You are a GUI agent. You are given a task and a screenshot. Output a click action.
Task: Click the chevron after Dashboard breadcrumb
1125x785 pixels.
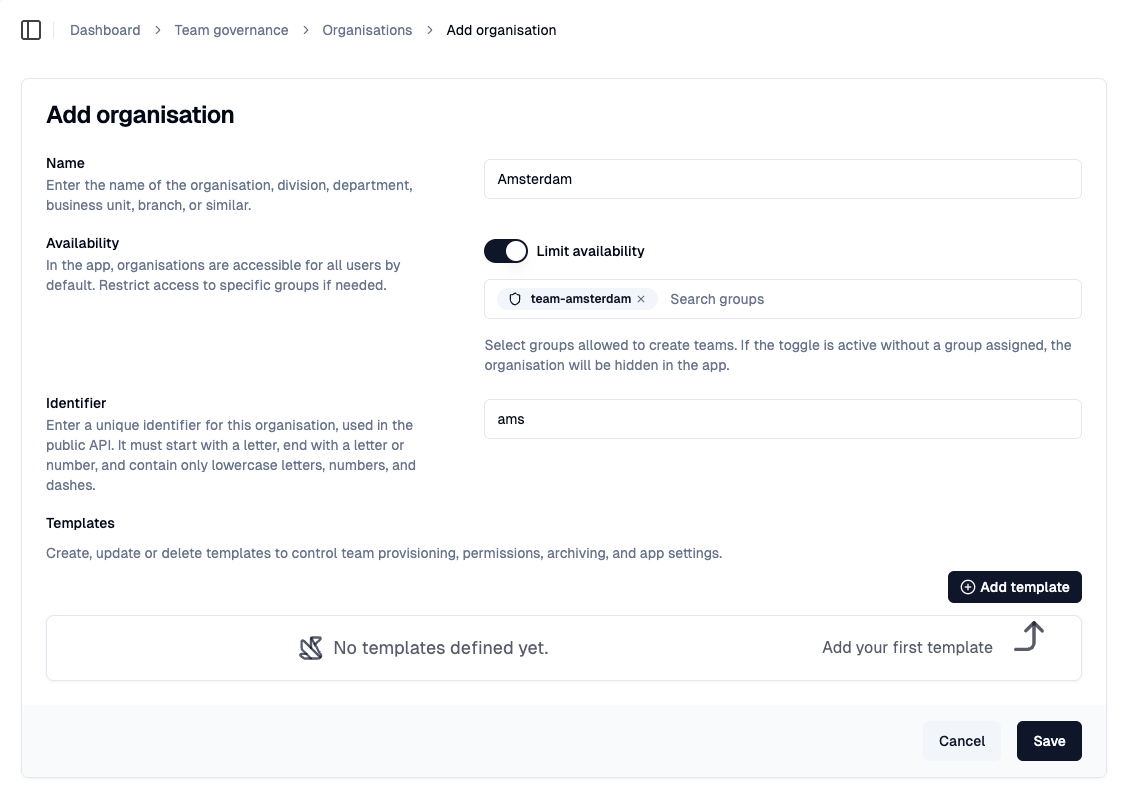(157, 30)
